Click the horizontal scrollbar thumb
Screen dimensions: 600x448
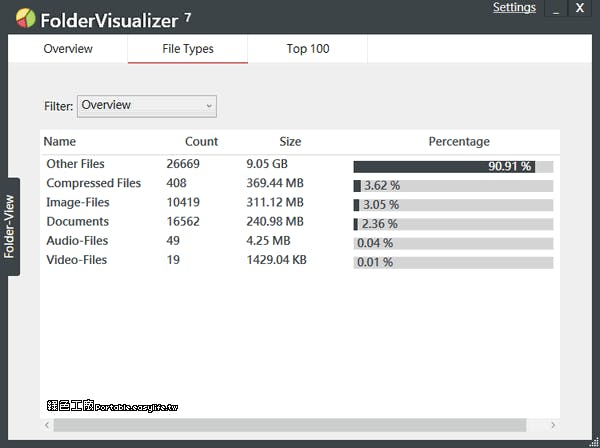290,425
